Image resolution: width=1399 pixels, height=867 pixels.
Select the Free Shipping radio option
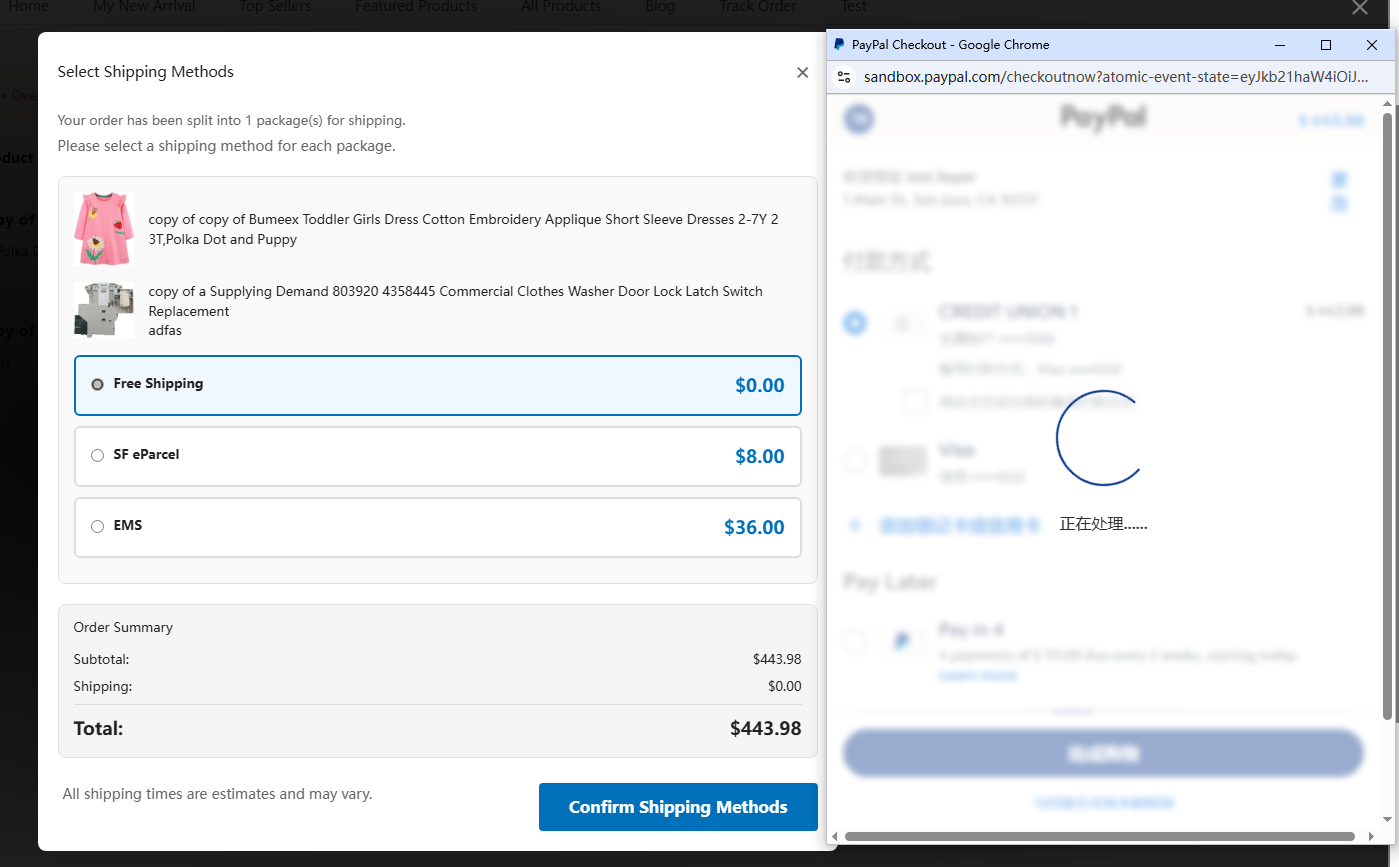[97, 384]
